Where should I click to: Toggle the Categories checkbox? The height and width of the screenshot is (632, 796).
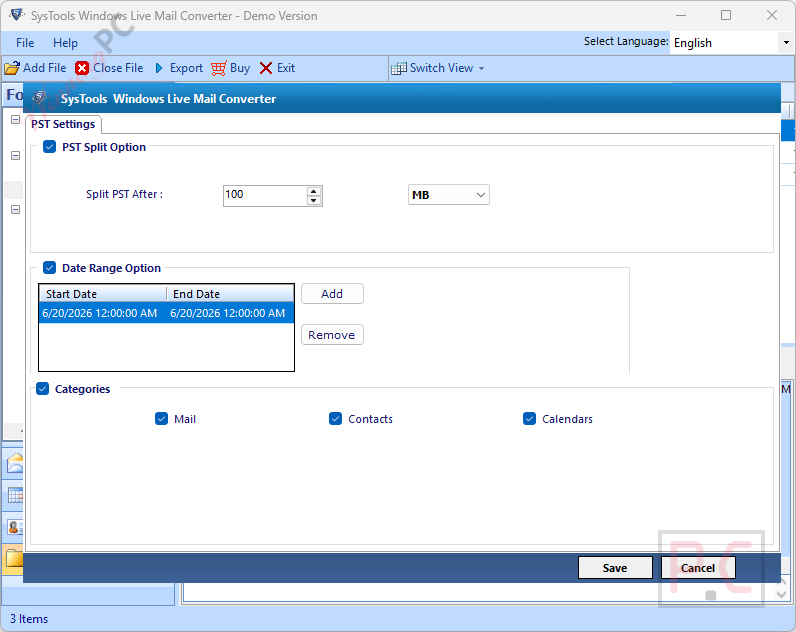pos(43,389)
